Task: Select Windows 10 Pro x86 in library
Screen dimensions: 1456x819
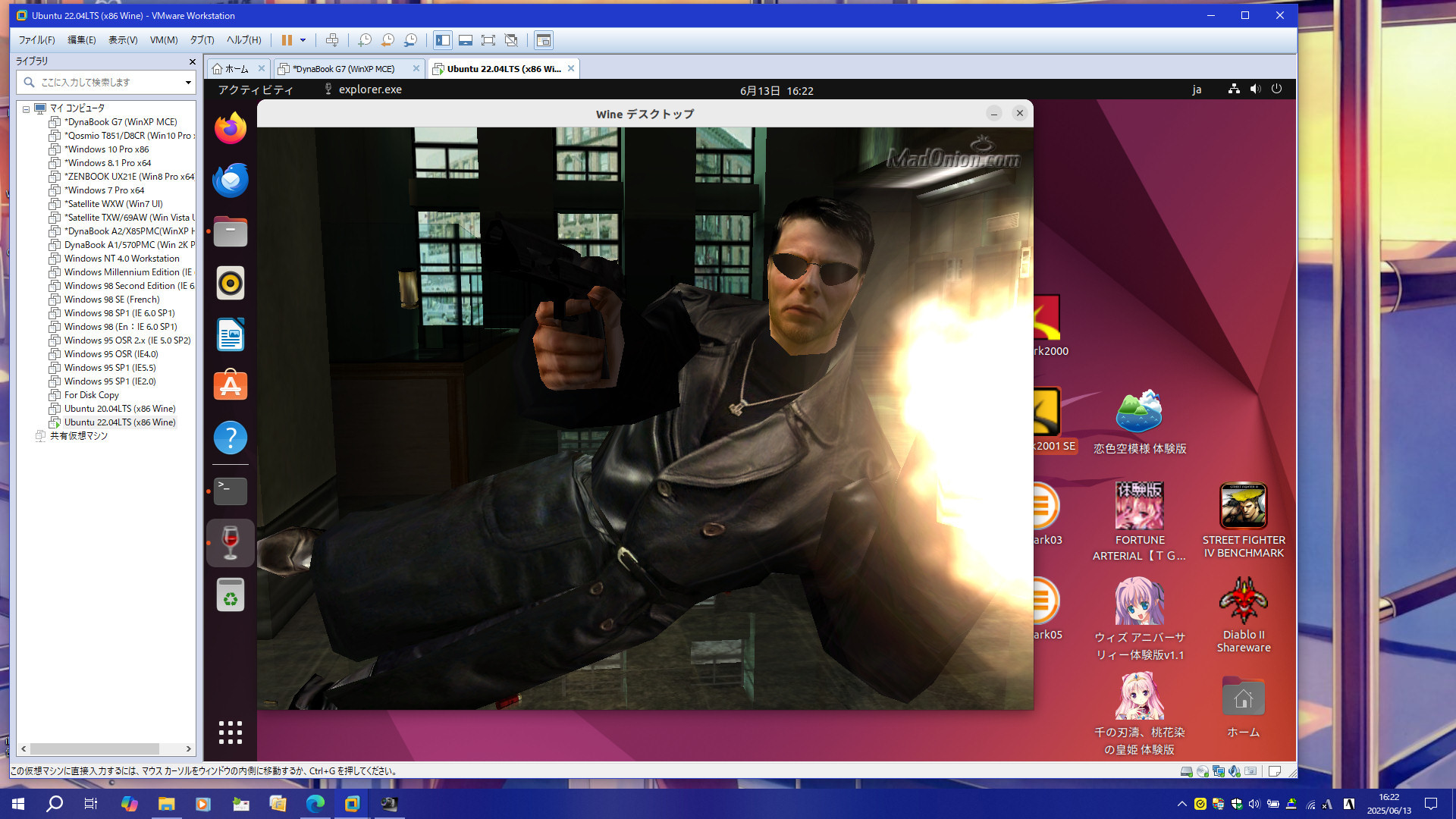Action: pos(106,149)
